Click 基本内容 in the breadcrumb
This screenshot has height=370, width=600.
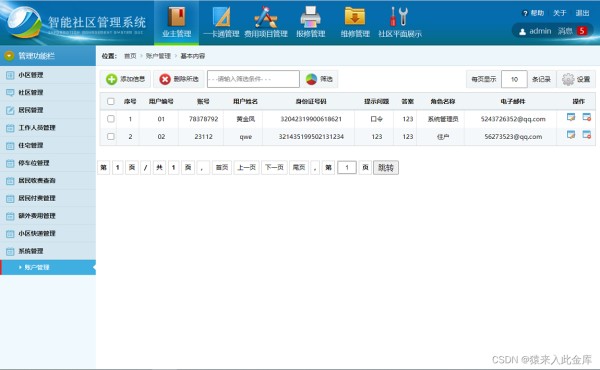[192, 56]
